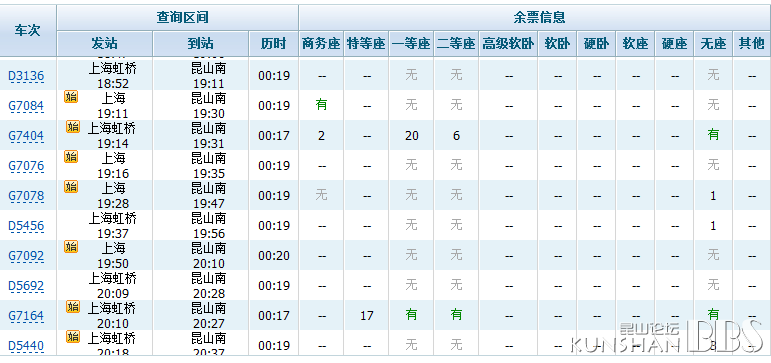This screenshot has height=363, width=771.
Task: Click departure 上海虹桥 18:52 for D3136
Action: pyautogui.click(x=113, y=76)
